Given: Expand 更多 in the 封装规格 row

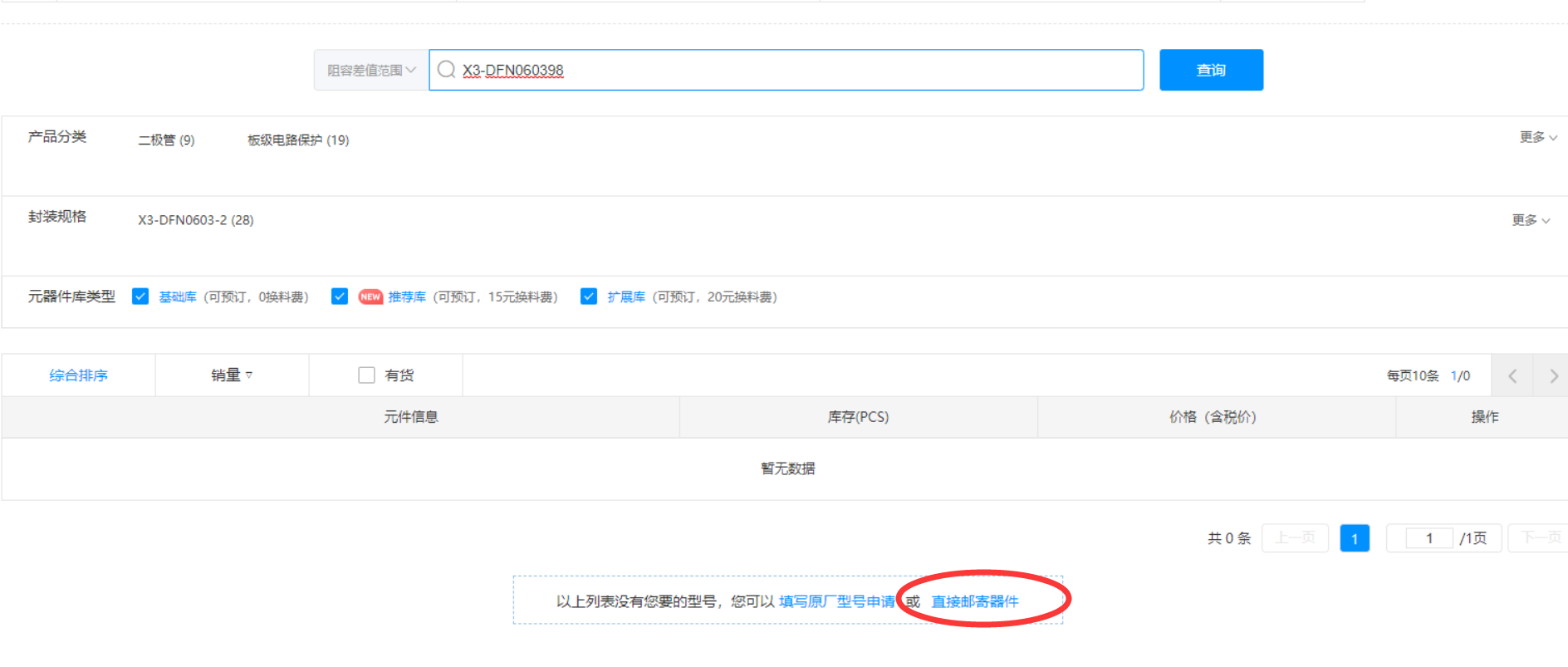Looking at the screenshot, I should tap(1530, 220).
